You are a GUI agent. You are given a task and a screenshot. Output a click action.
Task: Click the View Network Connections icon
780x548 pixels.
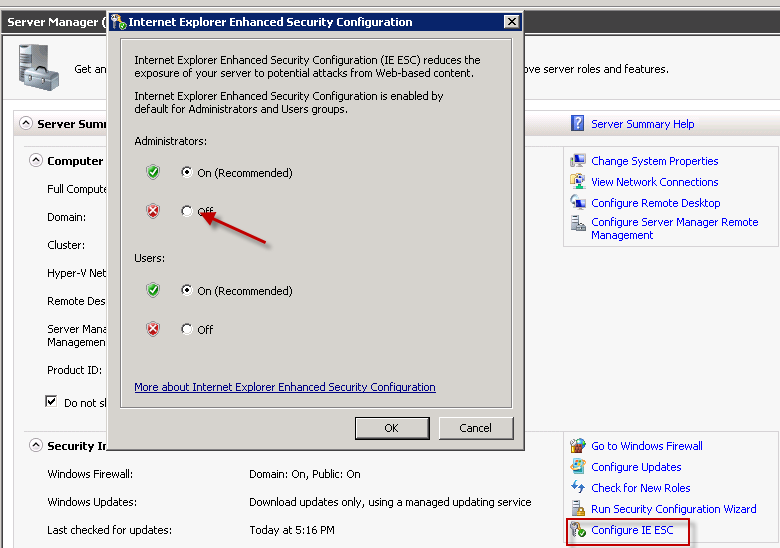[x=578, y=181]
